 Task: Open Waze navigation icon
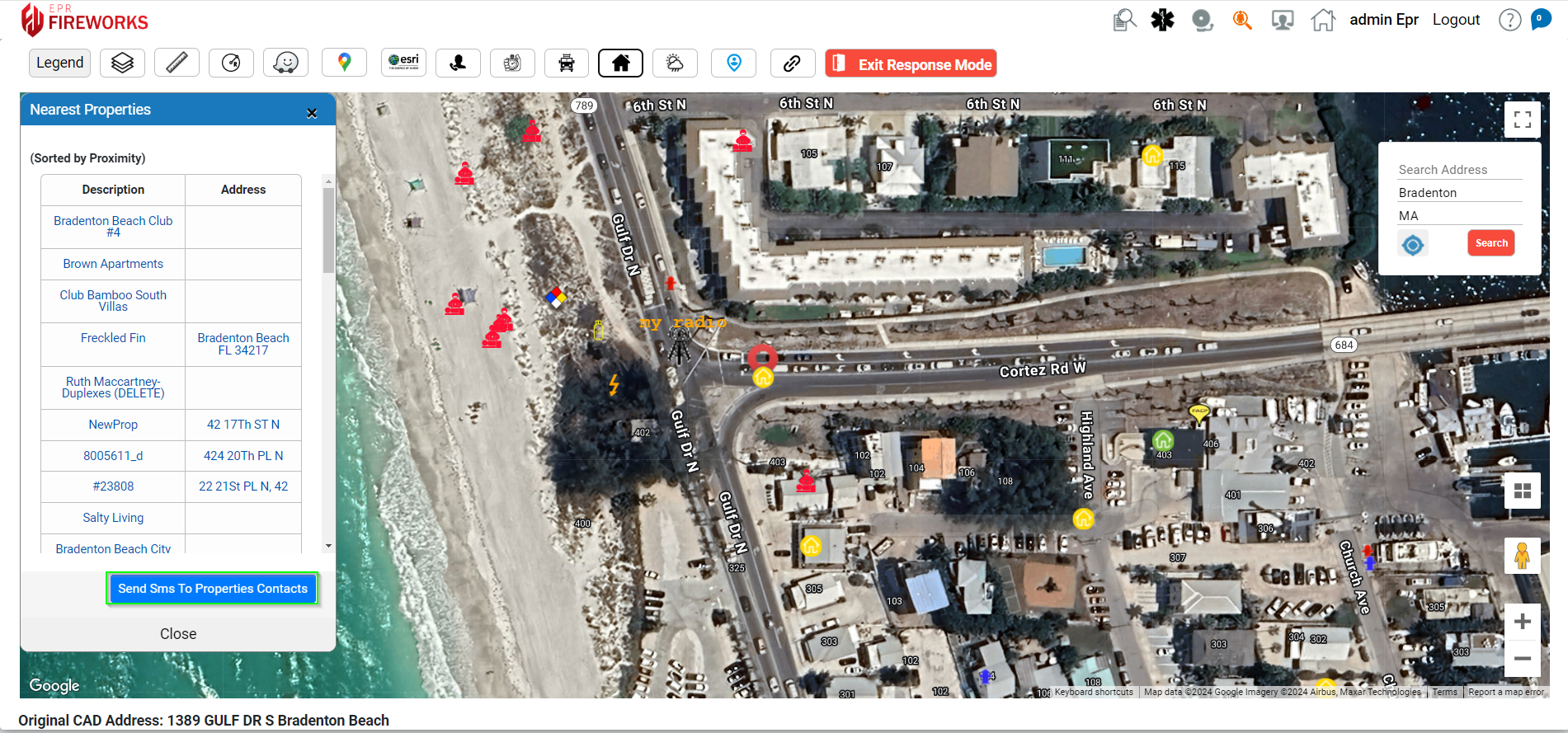pyautogui.click(x=285, y=63)
